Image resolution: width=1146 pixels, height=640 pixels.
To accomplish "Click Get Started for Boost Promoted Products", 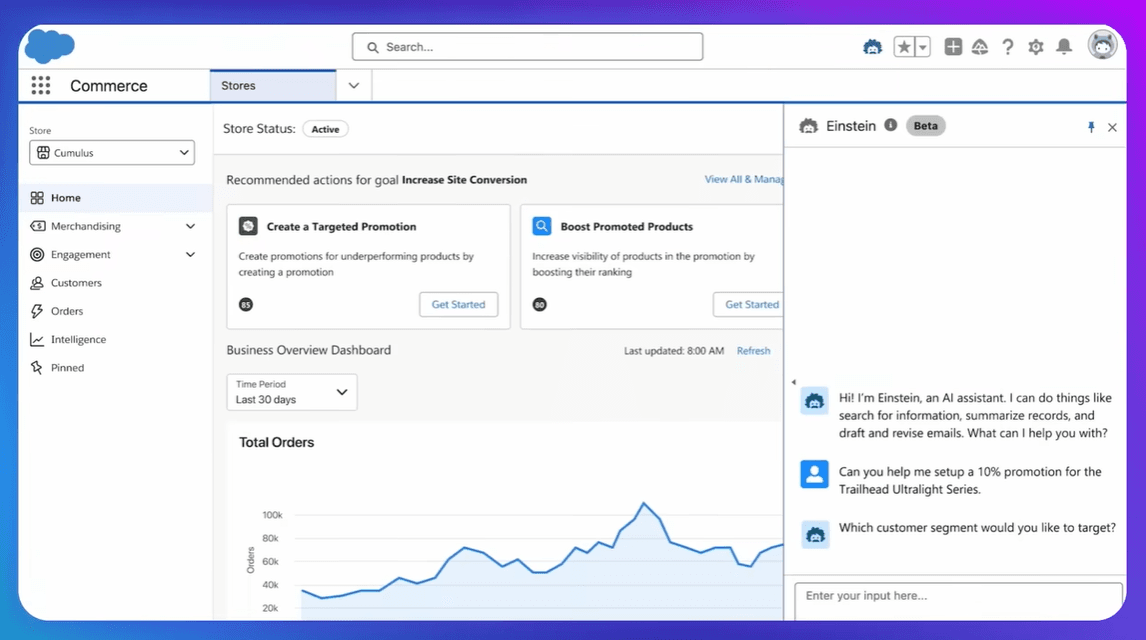I will (x=748, y=305).
